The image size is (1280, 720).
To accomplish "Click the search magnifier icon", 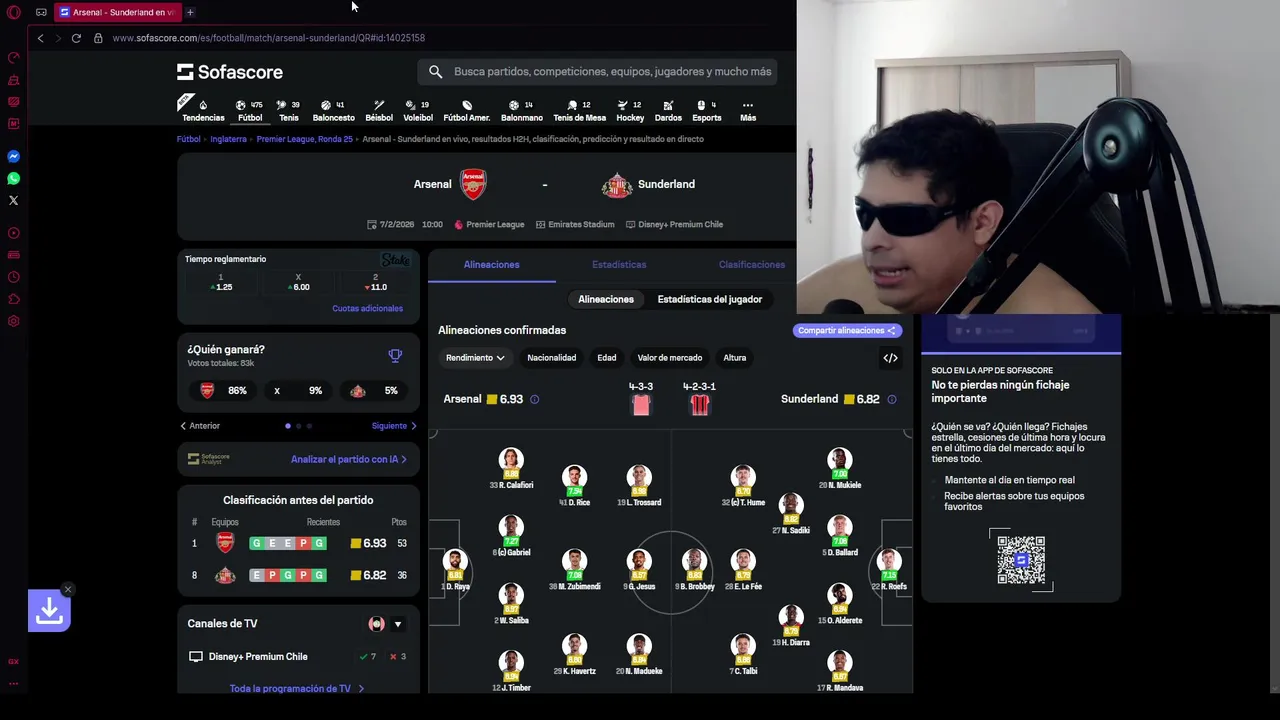I will pyautogui.click(x=435, y=72).
